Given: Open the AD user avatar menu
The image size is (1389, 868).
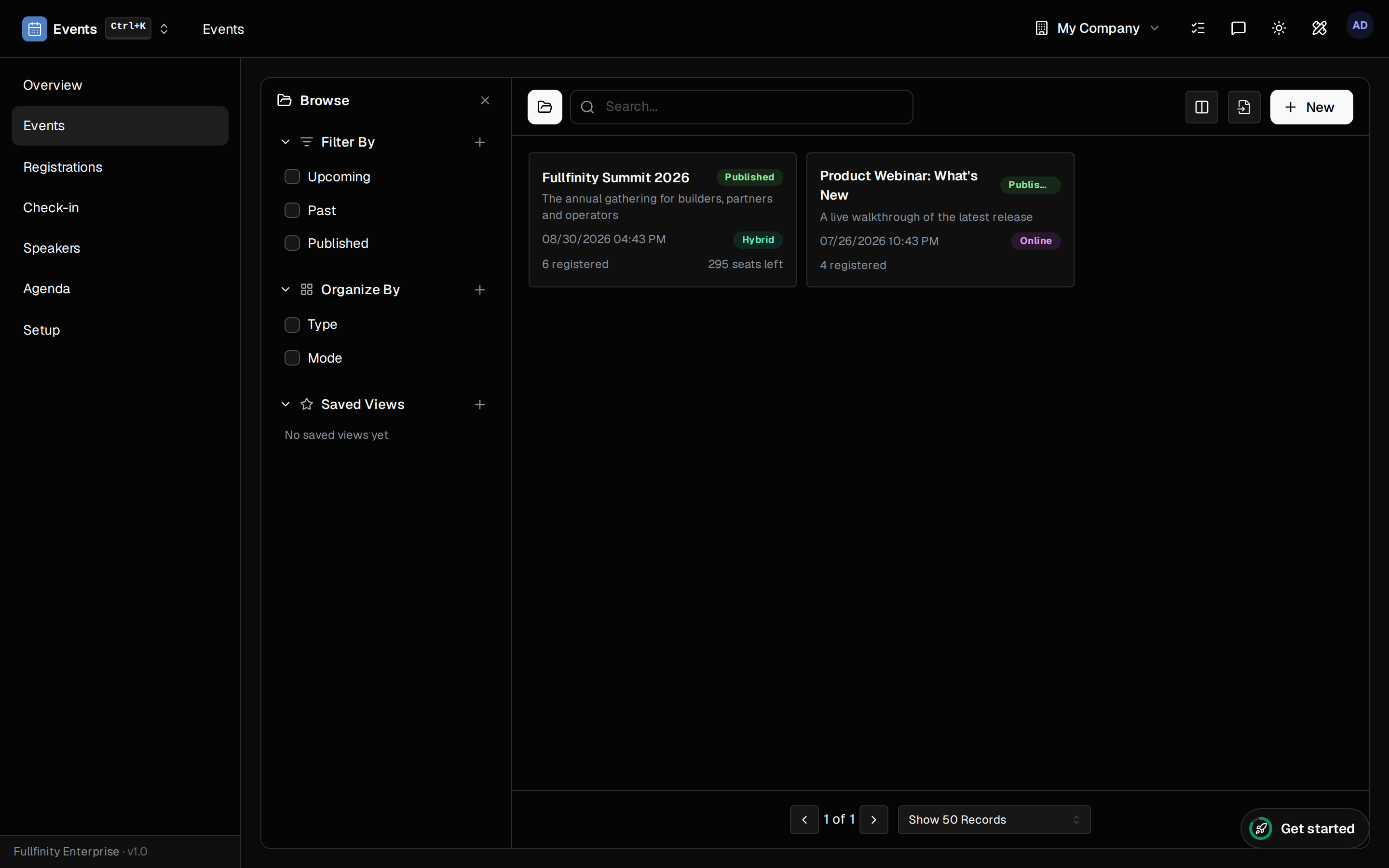Looking at the screenshot, I should [1359, 26].
